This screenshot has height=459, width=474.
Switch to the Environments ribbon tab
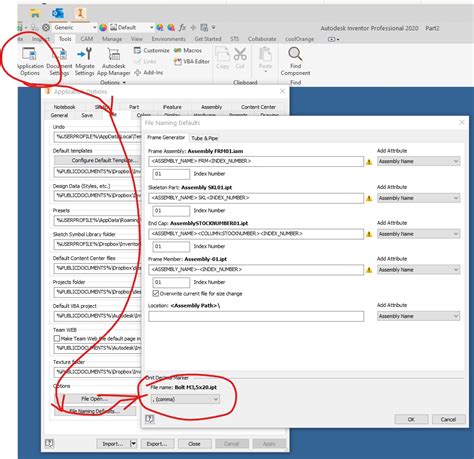point(169,39)
